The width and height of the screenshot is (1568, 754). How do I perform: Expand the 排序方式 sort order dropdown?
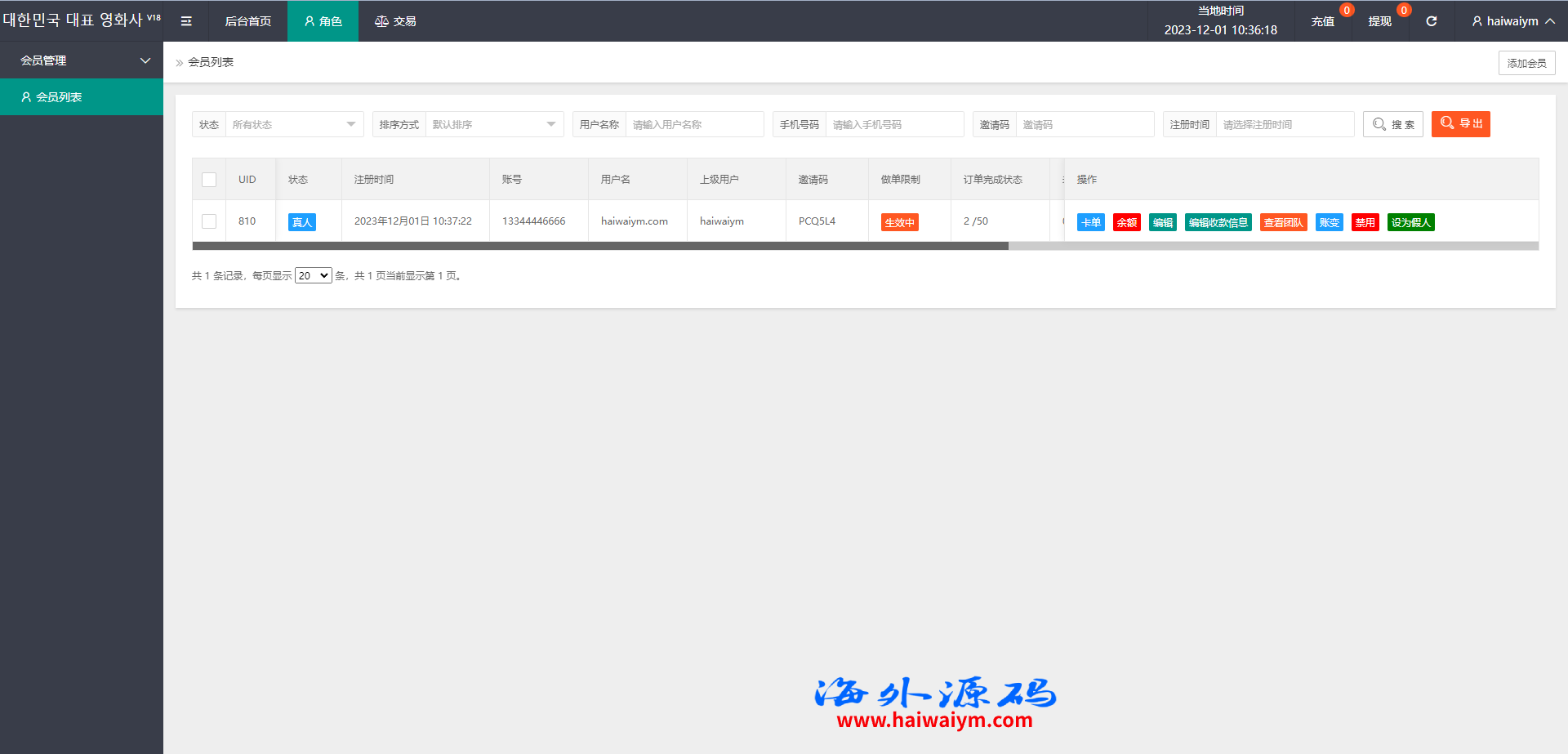point(493,124)
